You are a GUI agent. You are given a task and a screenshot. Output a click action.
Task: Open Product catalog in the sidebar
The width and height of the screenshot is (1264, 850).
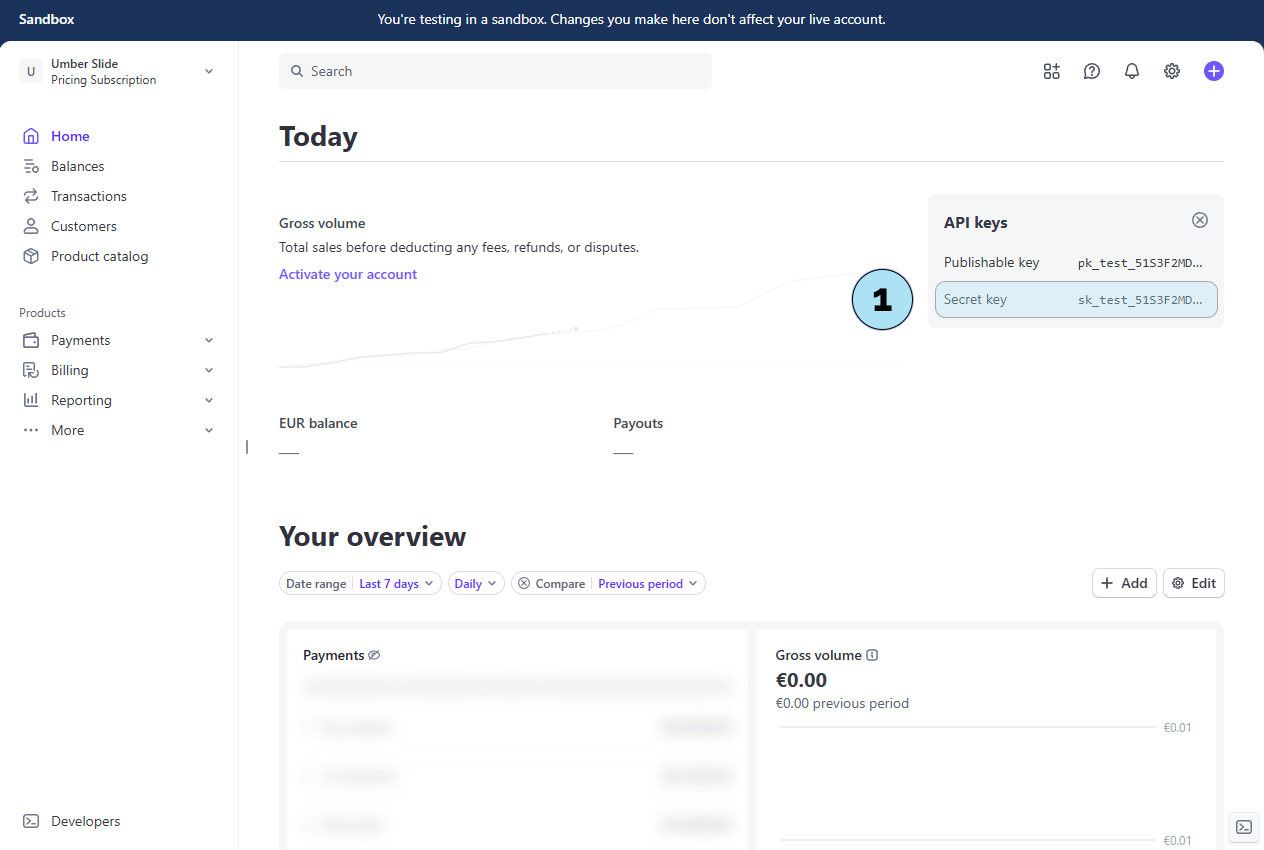(x=99, y=256)
